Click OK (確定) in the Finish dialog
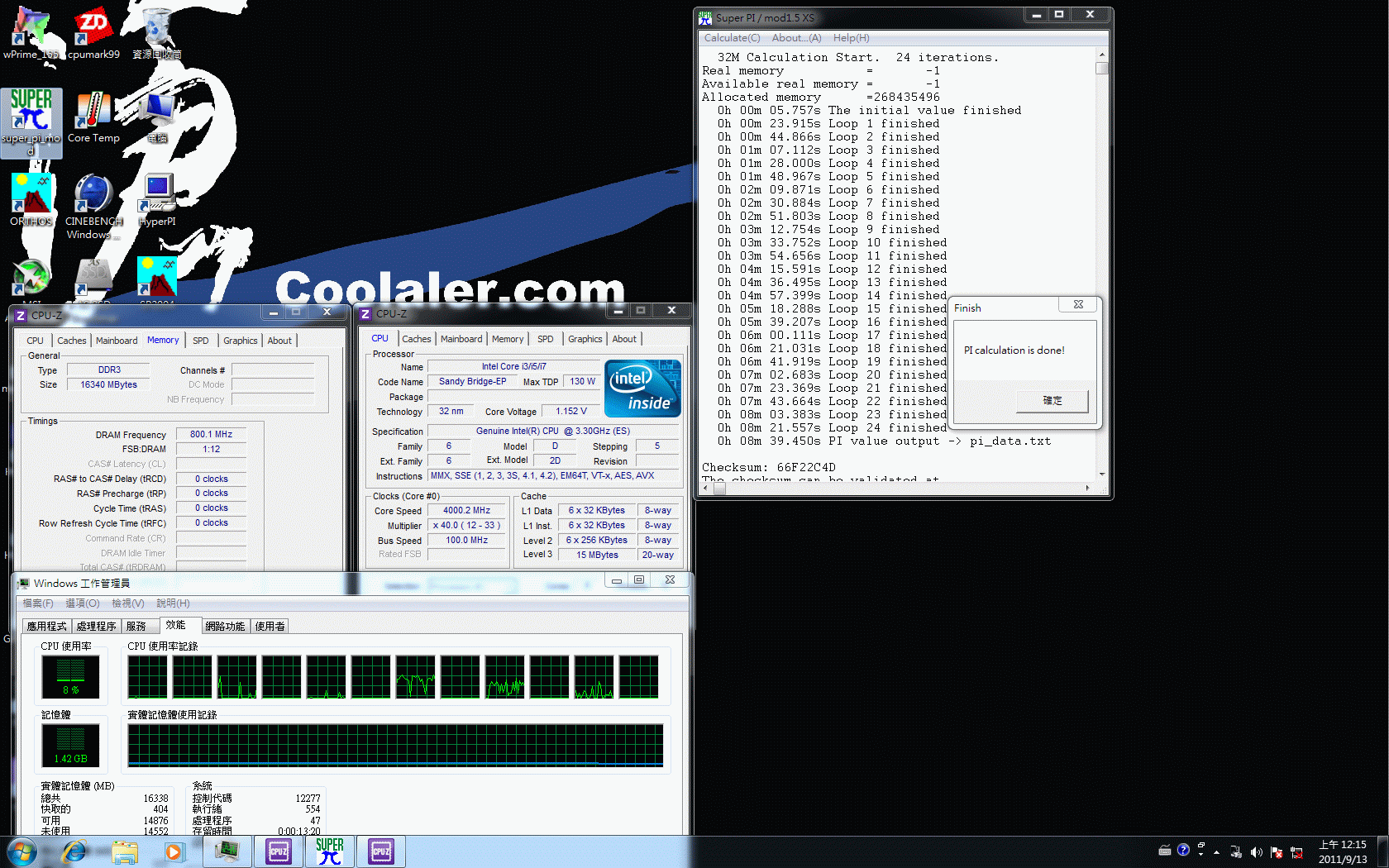 (x=1052, y=401)
